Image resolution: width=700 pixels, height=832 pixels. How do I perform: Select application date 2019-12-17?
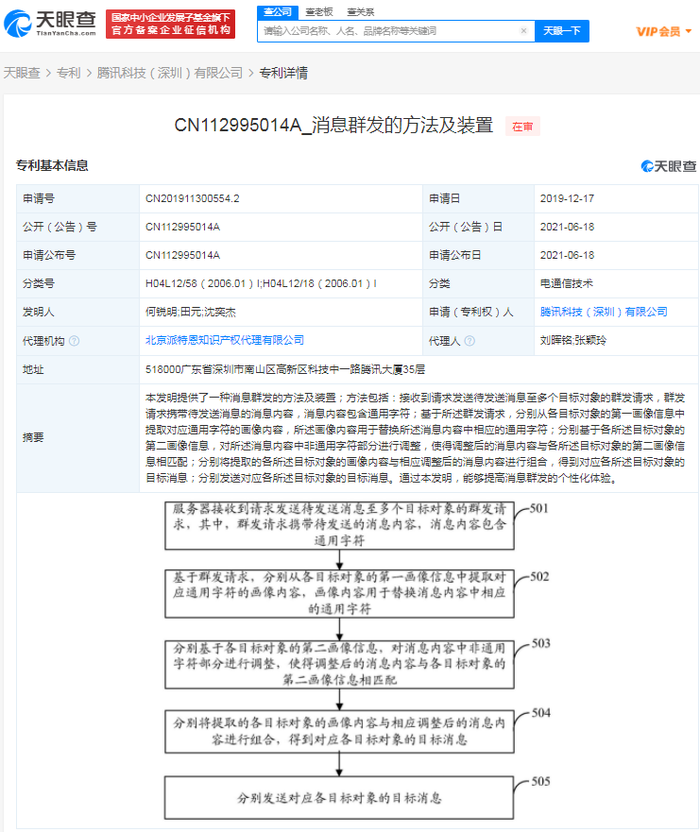pos(567,198)
